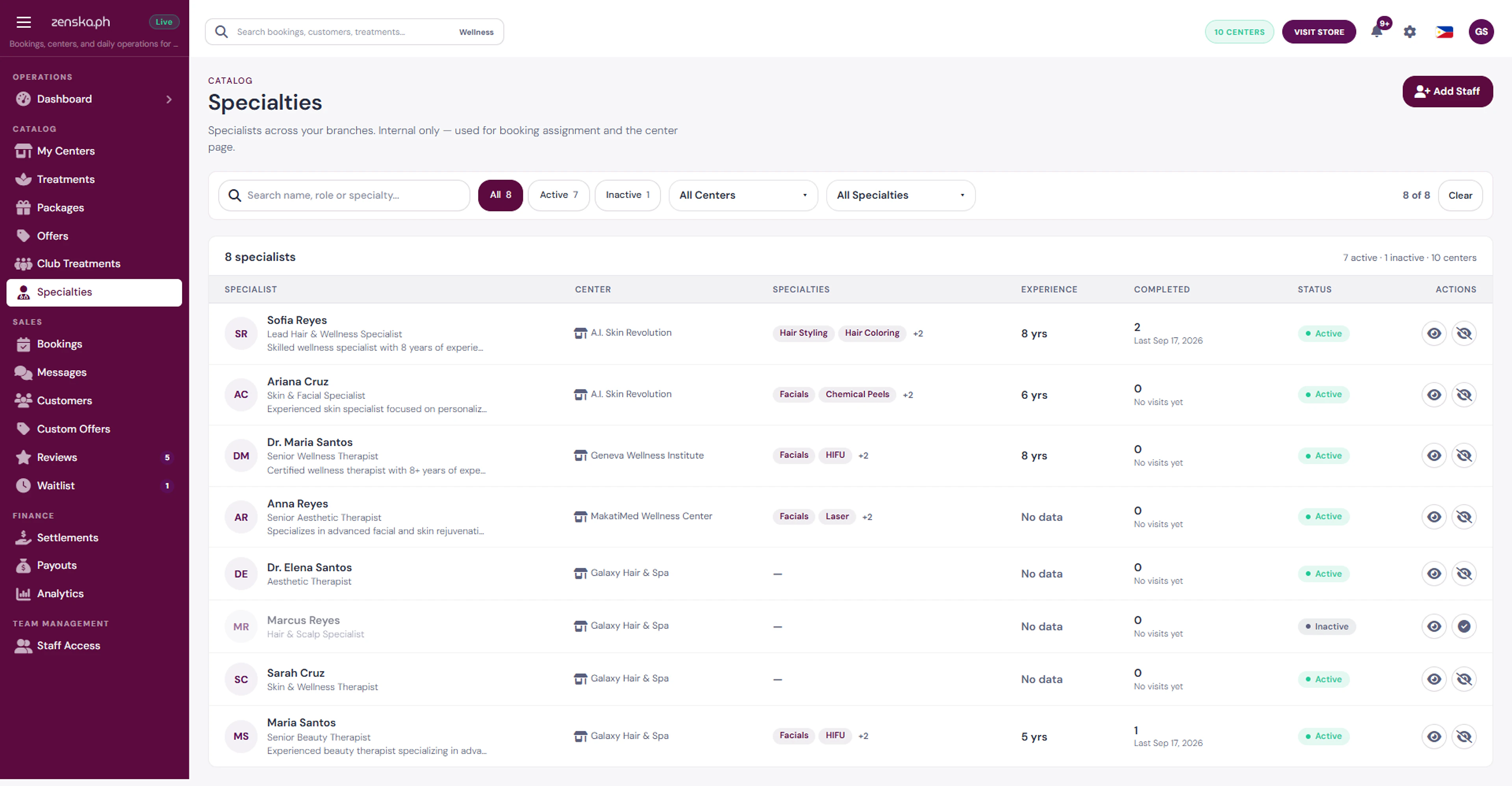Open the All Centers dropdown
The width and height of the screenshot is (1512, 786).
click(743, 195)
